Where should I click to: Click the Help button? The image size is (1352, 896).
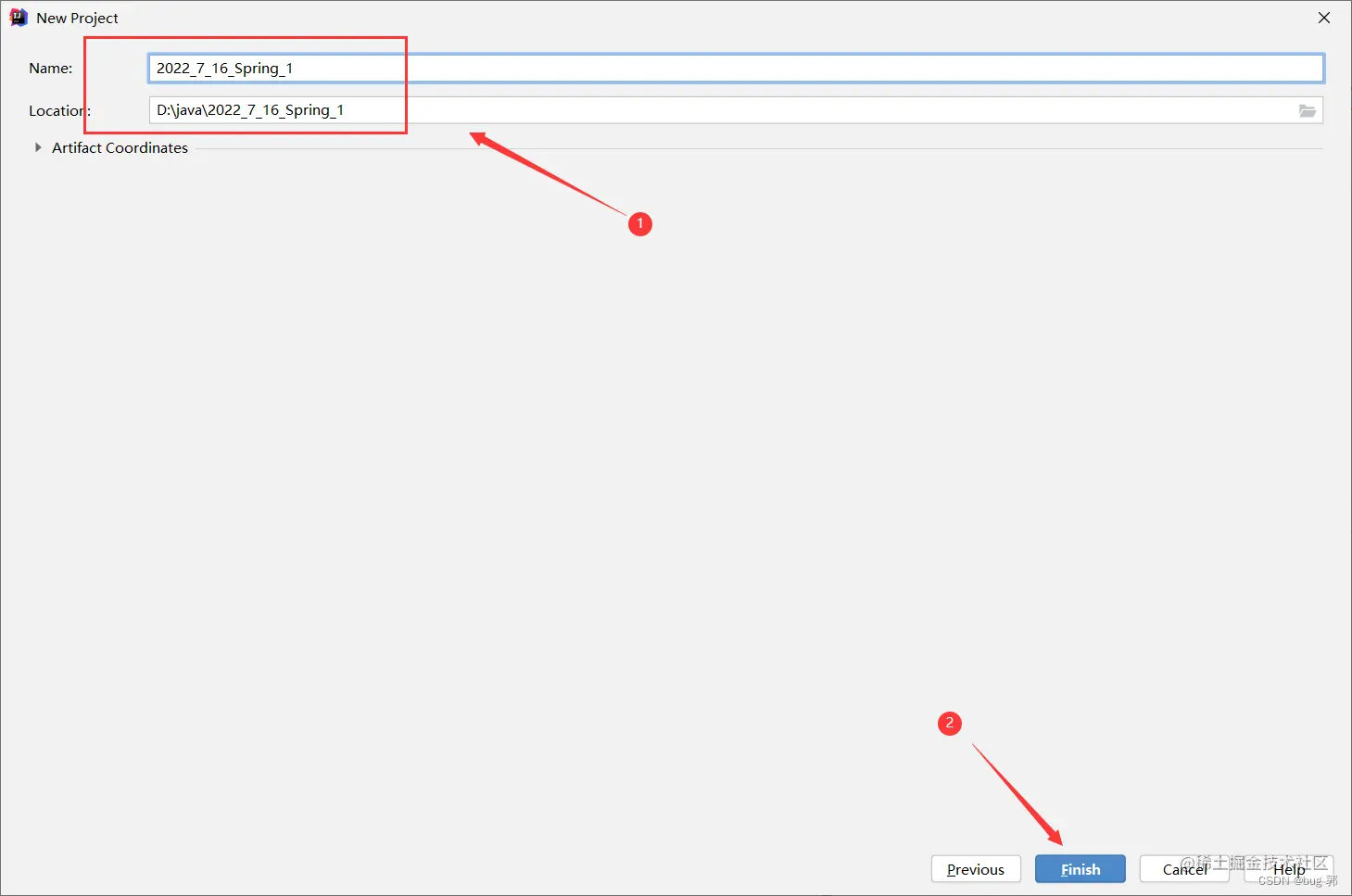1289,869
